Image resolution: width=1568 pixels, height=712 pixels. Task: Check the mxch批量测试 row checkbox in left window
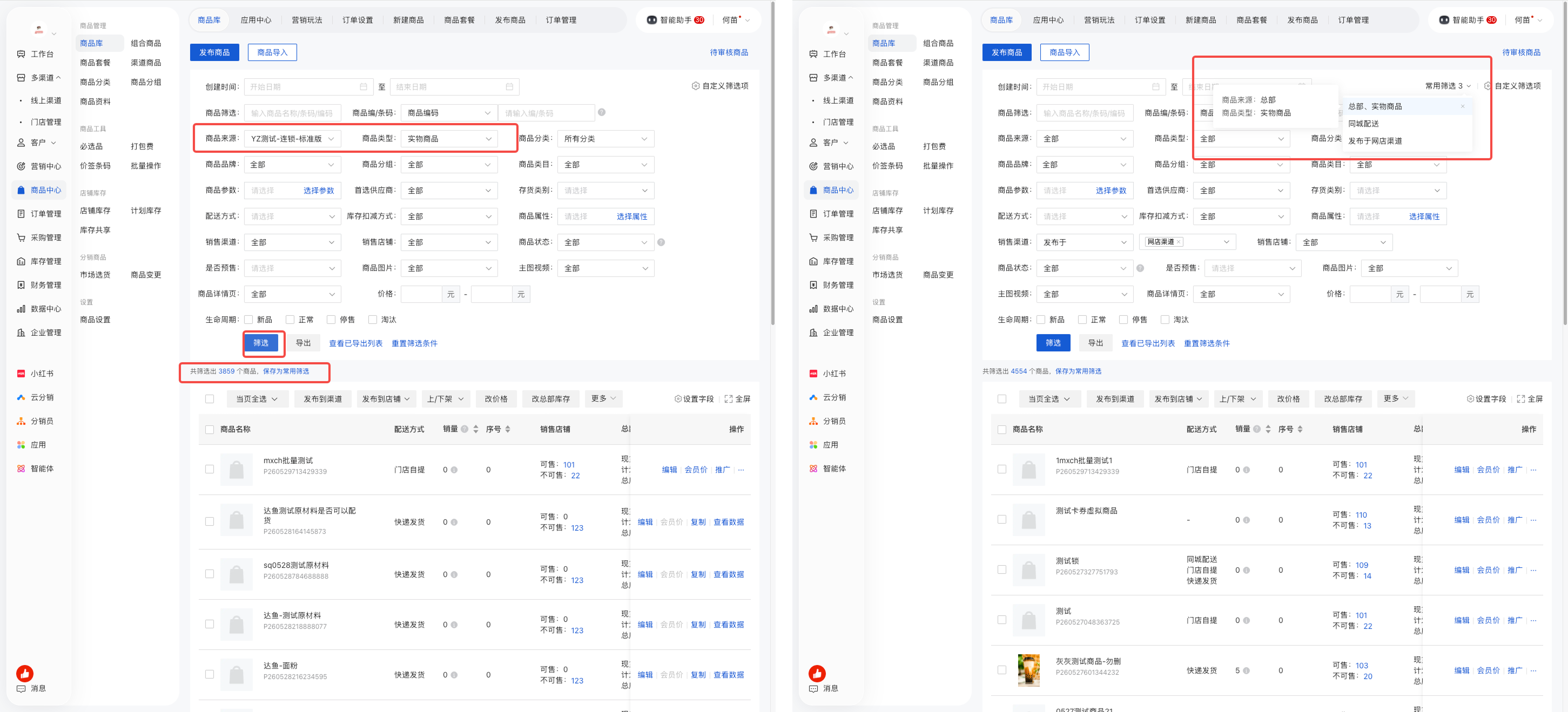pyautogui.click(x=210, y=469)
